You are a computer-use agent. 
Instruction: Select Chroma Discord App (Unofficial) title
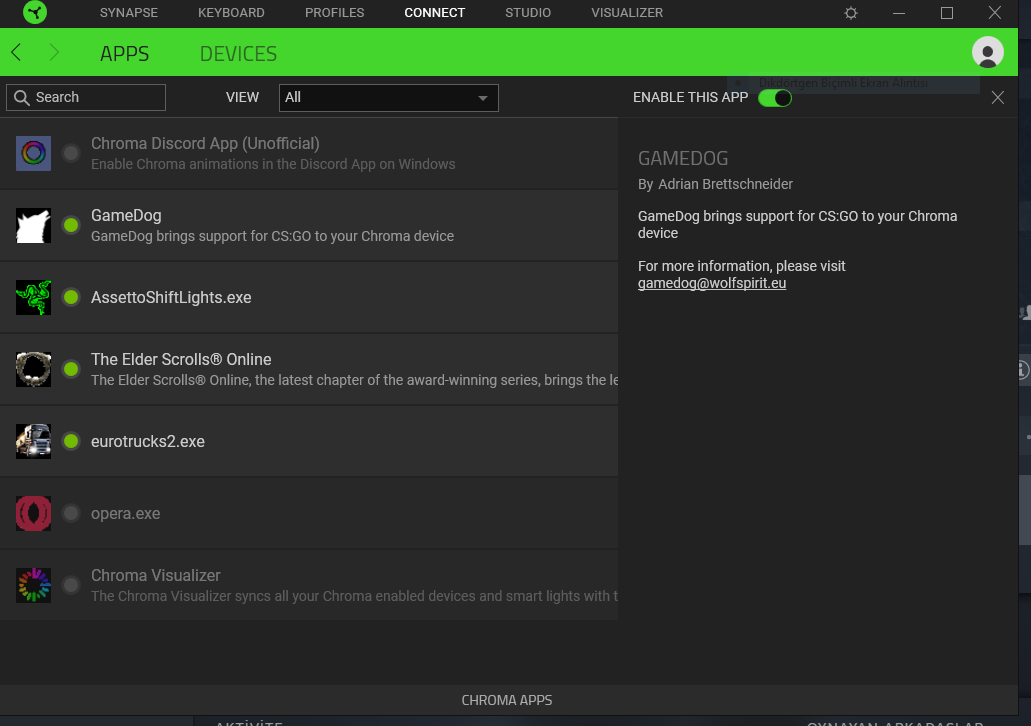205,143
